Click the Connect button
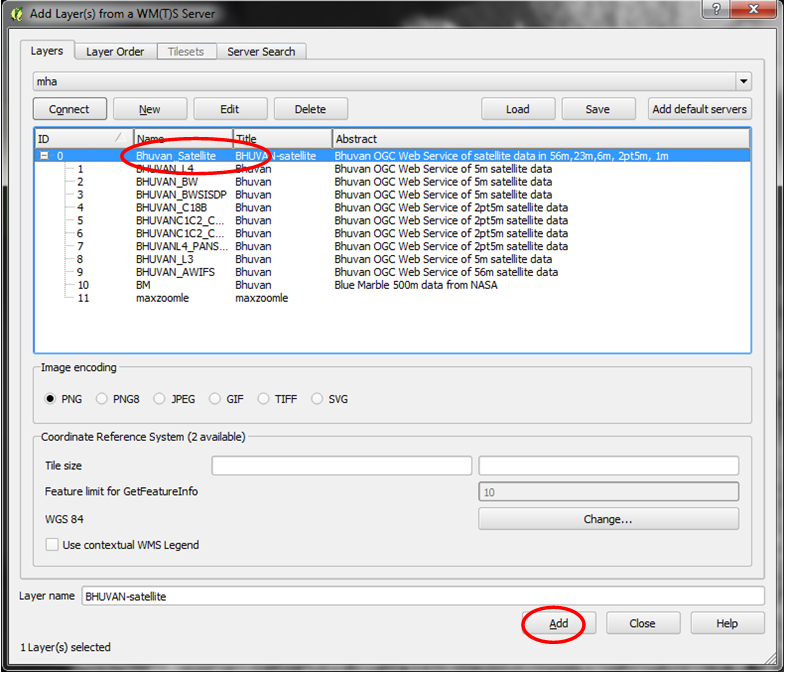 (x=70, y=109)
